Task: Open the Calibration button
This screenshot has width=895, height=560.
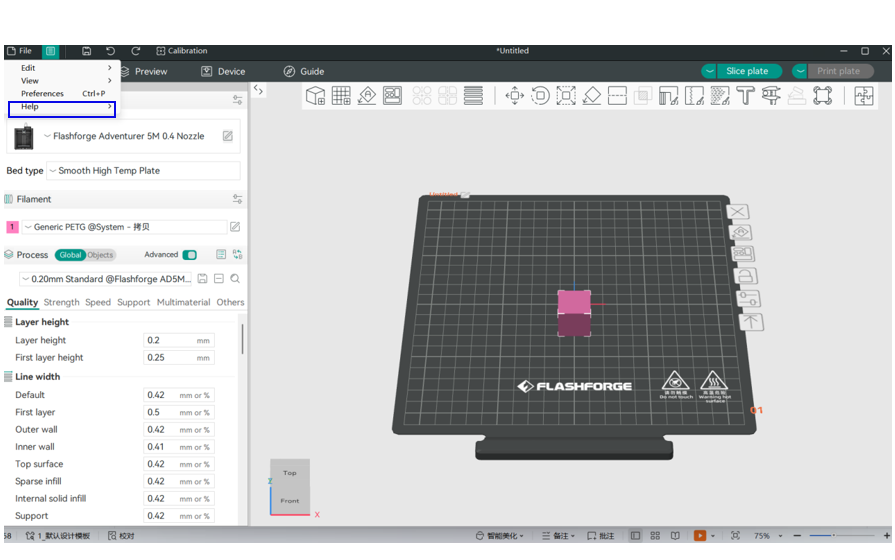Action: coord(182,51)
